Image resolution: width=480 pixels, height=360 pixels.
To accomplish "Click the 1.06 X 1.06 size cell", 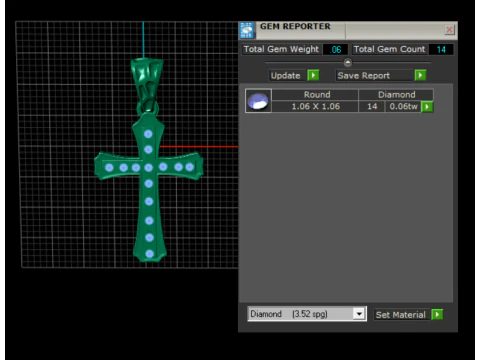I will coord(315,107).
